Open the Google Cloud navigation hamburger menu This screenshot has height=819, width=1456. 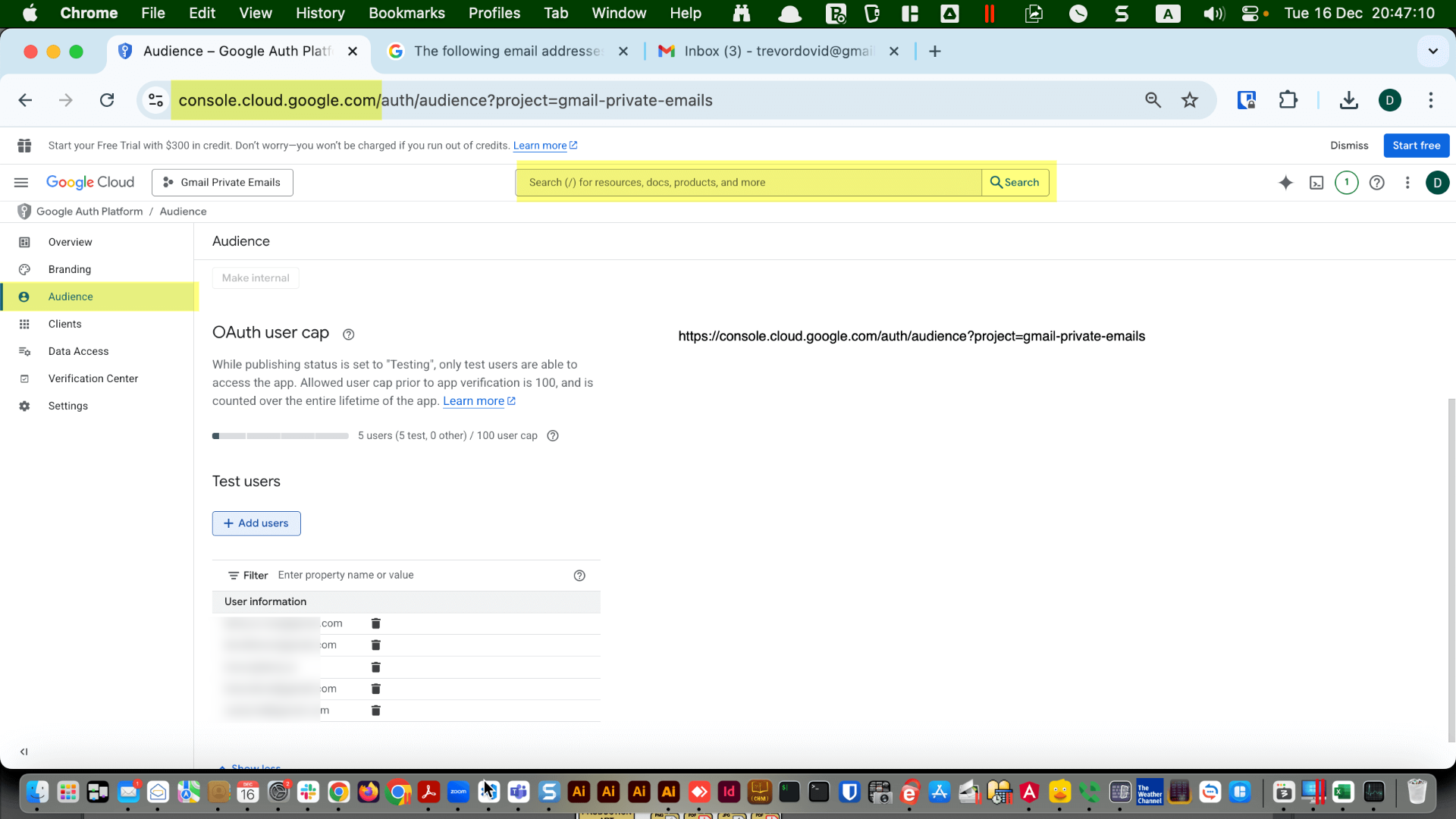tap(20, 182)
